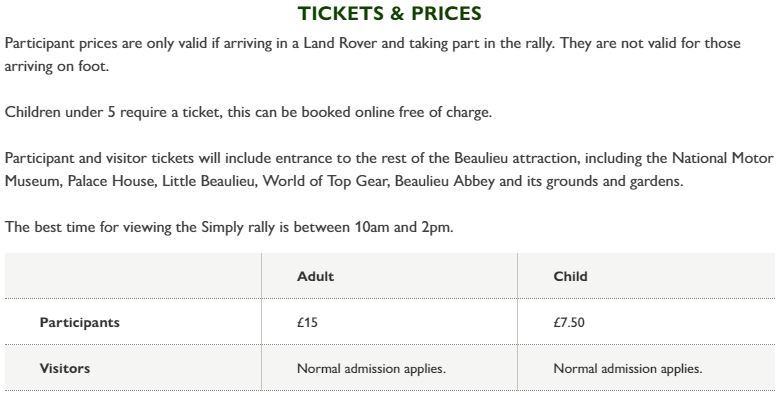779x395 pixels.
Task: Click adult visitors Normal admission applies cell
Action: pos(371,369)
